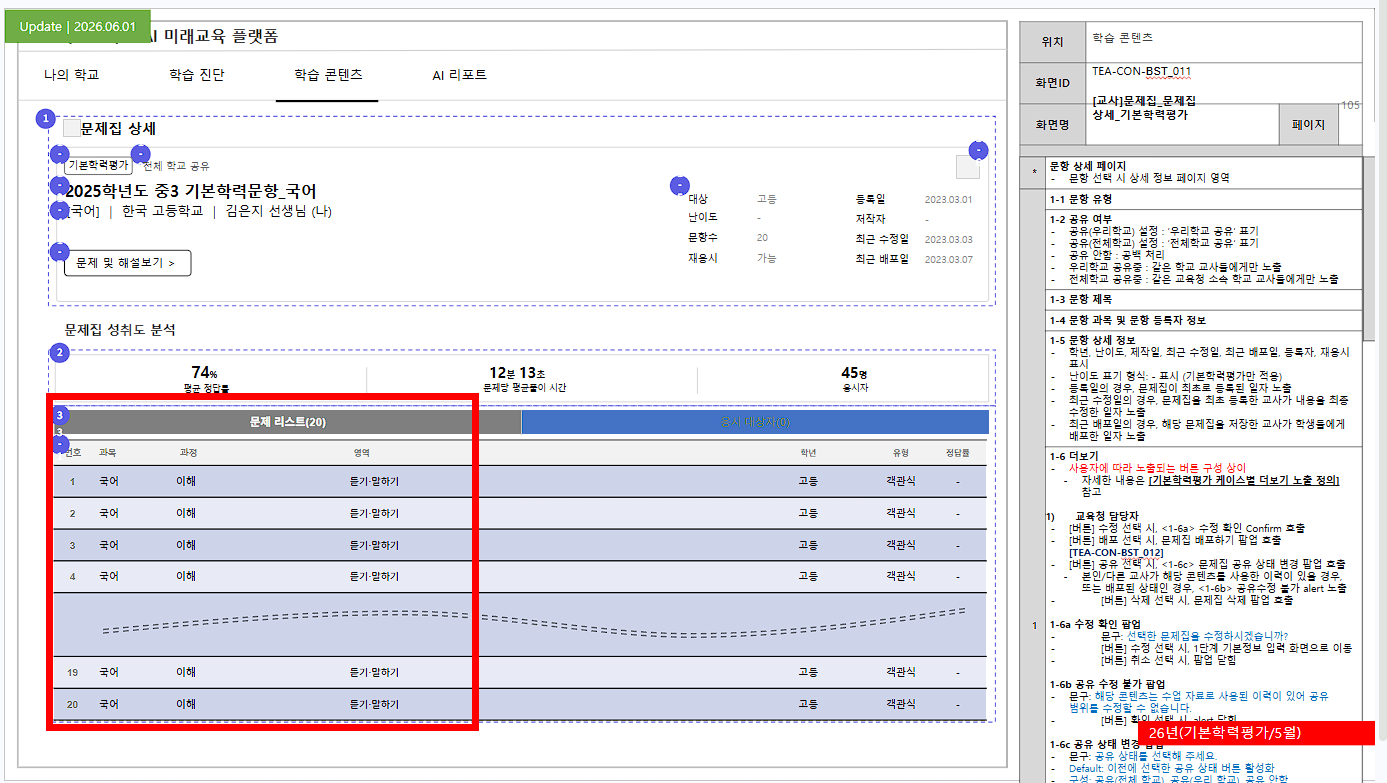Image resolution: width=1387 pixels, height=783 pixels.
Task: Click the 45명 응시자 statistic
Action: click(x=854, y=378)
